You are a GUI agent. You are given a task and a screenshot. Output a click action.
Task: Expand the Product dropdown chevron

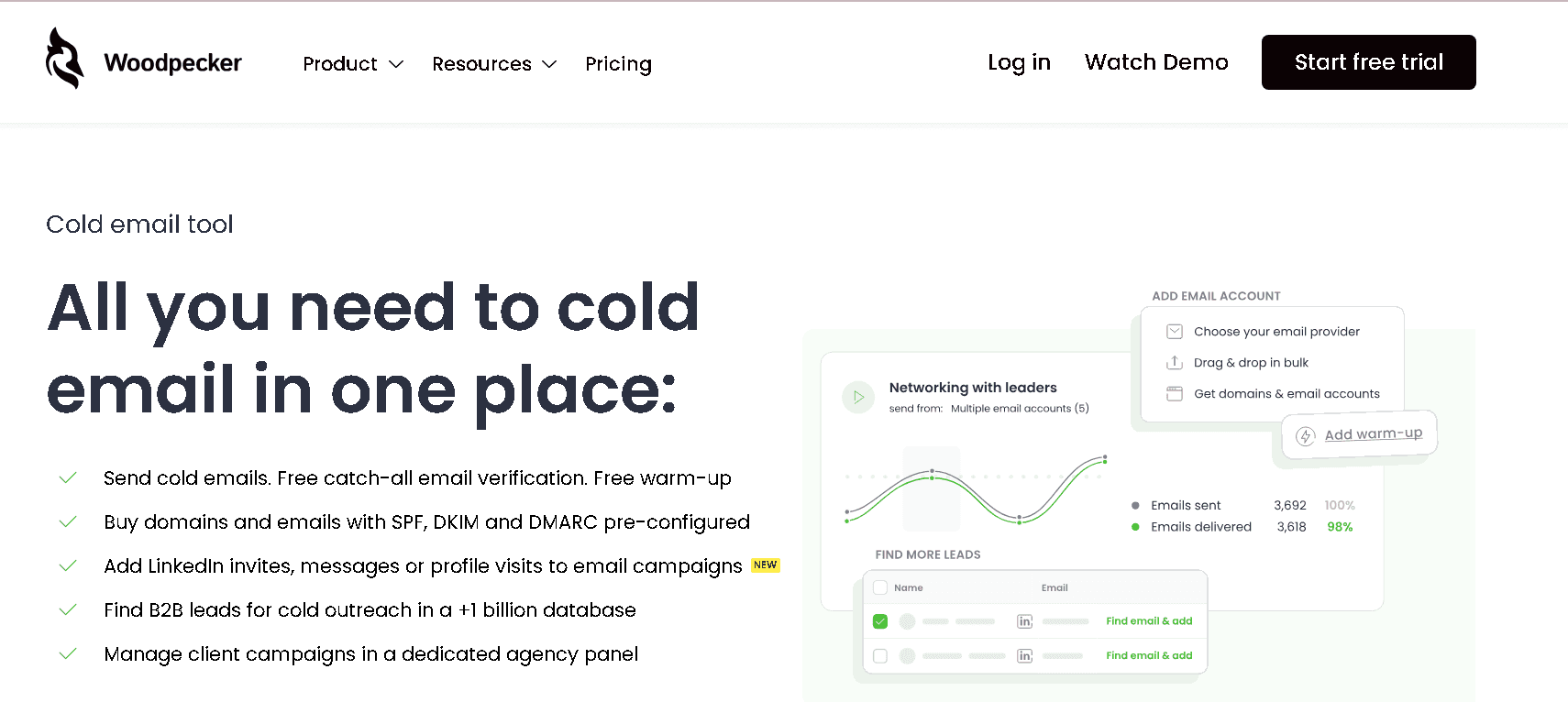[396, 64]
